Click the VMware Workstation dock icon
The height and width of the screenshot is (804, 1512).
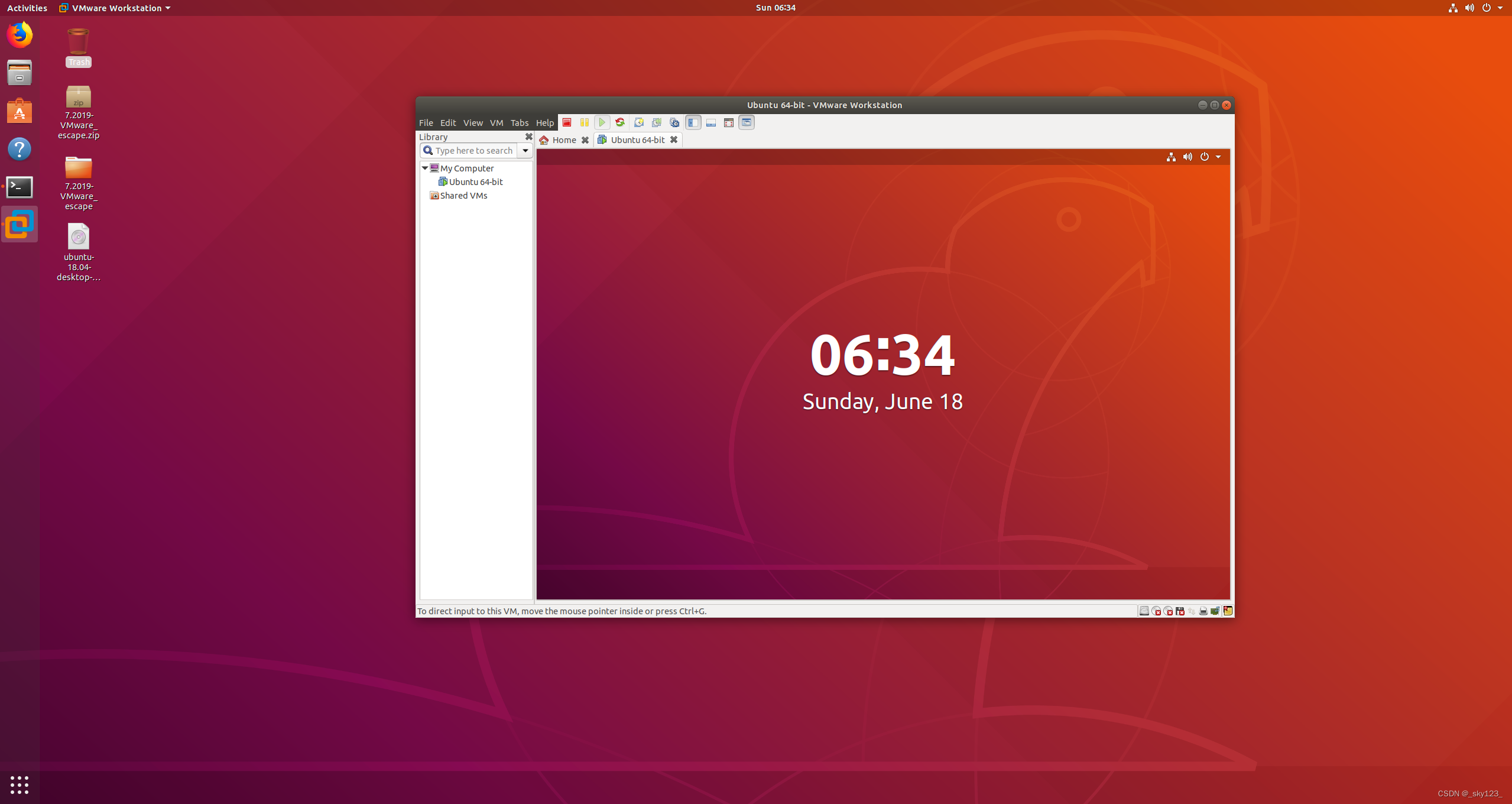tap(20, 225)
